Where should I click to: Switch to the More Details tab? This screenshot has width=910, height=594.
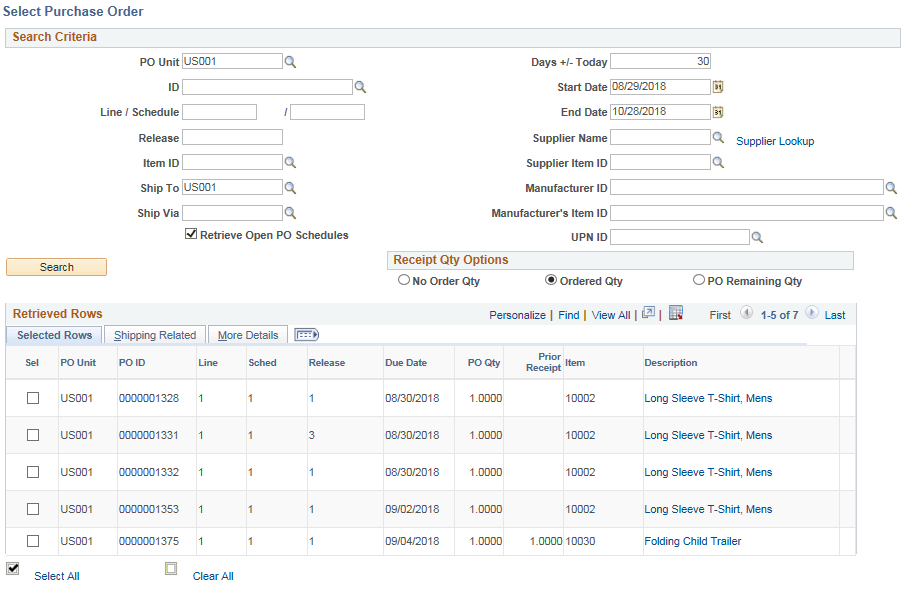click(x=247, y=335)
